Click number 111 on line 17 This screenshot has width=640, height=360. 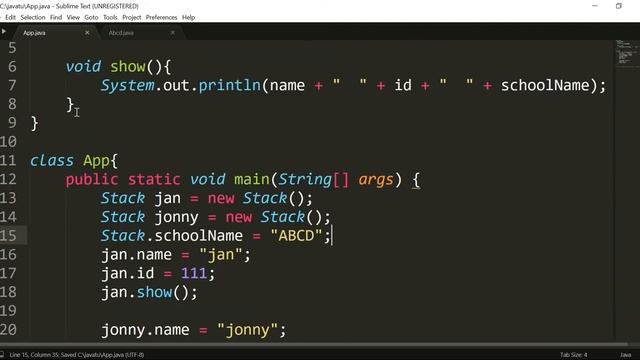tap(194, 273)
